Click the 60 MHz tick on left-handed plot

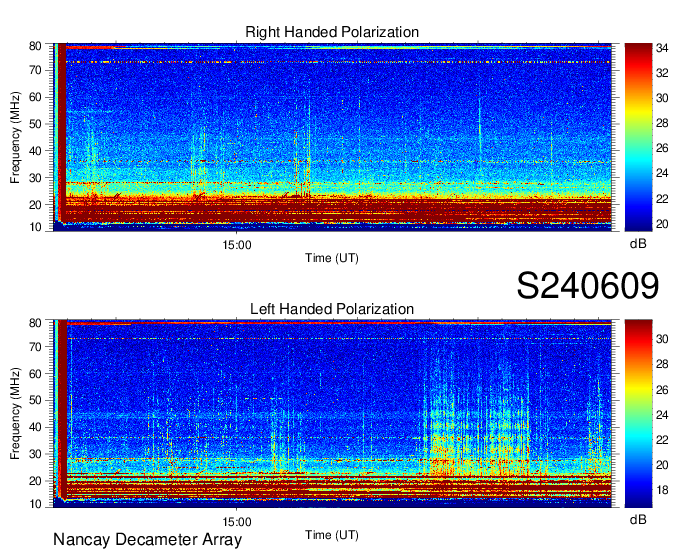click(35, 374)
